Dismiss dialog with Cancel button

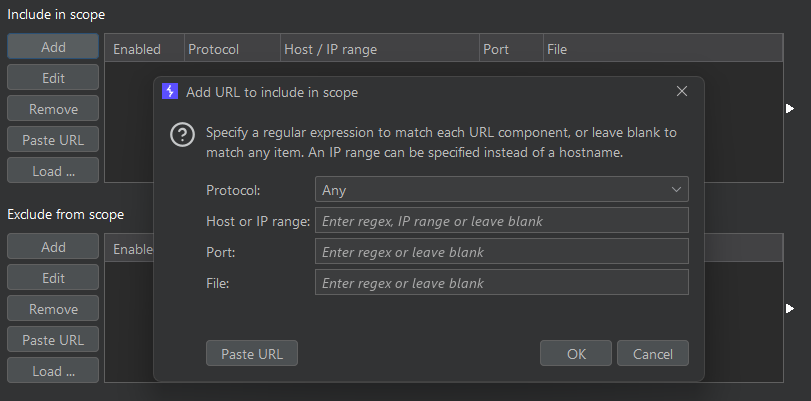[x=653, y=353]
